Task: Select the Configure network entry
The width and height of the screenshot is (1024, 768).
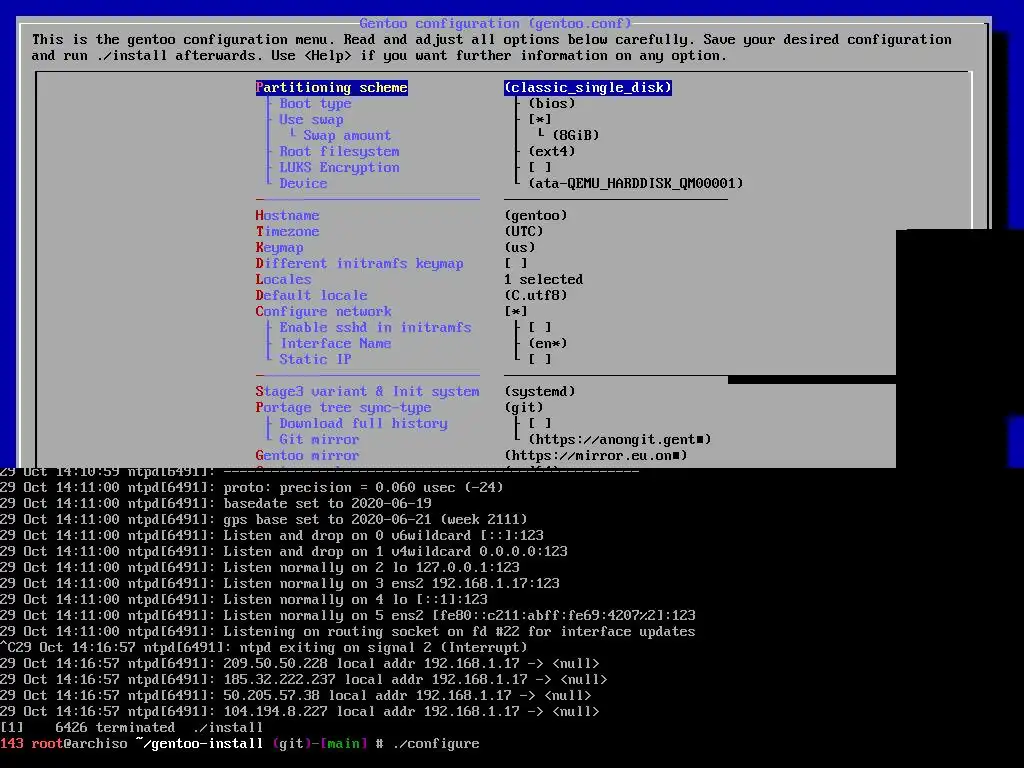Action: point(324,312)
